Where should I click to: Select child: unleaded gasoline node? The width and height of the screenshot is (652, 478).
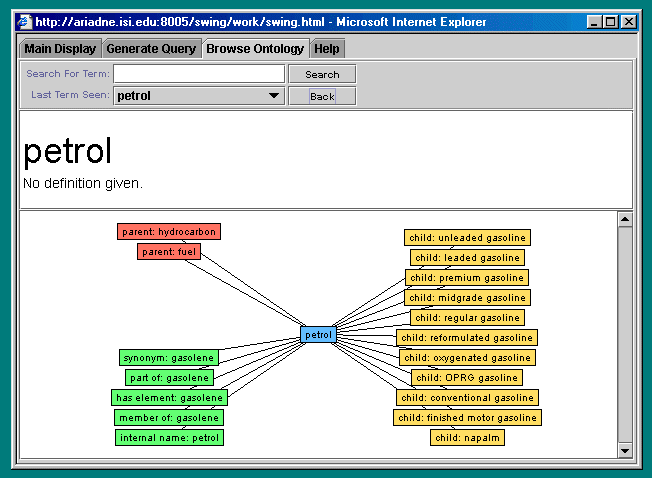tap(467, 238)
